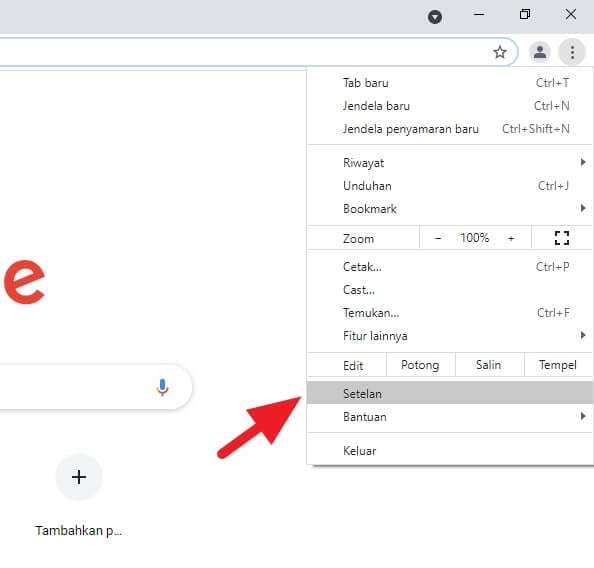
Task: Select Tab baru menu item
Action: point(450,83)
